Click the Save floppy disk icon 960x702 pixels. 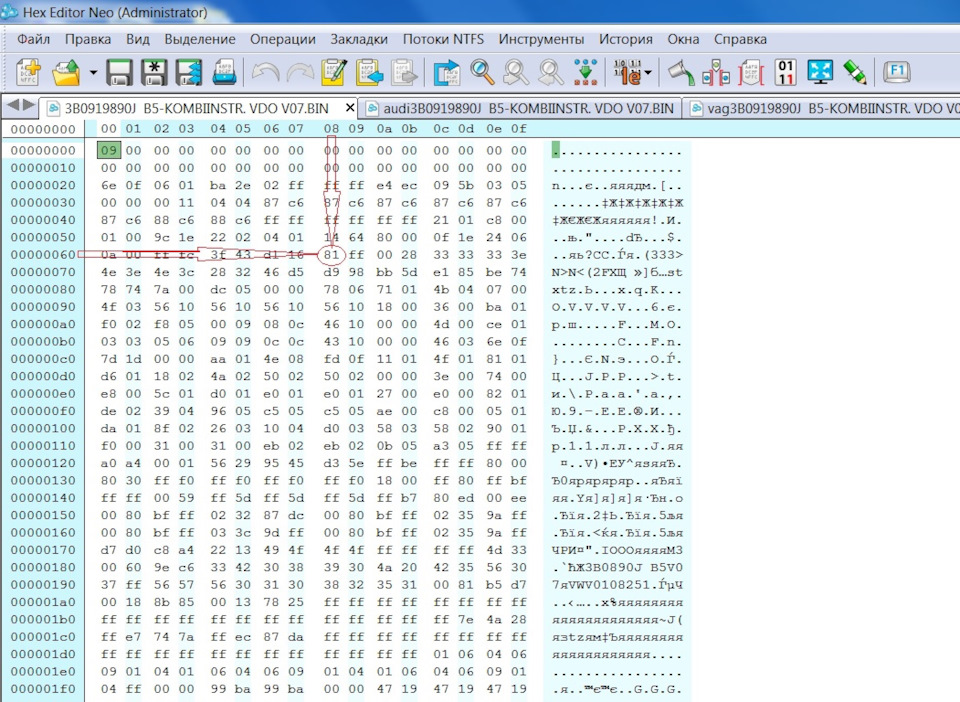tap(119, 72)
